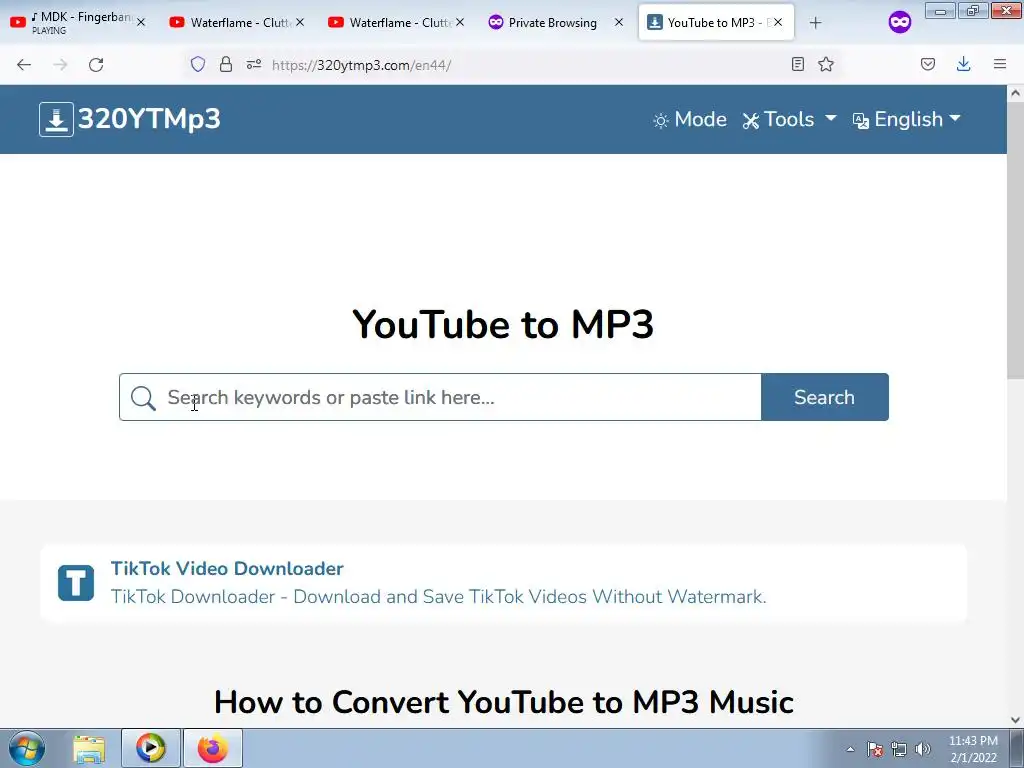
Task: Launch Windows Media Player from taskbar
Action: (150, 748)
